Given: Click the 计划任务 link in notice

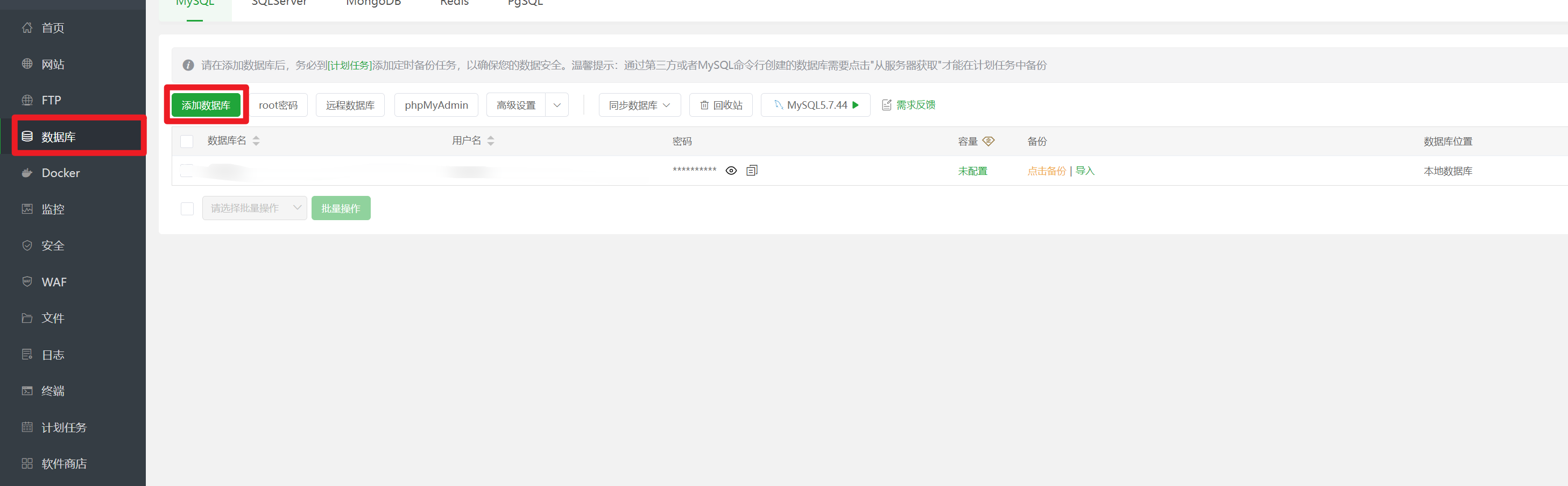Looking at the screenshot, I should [x=349, y=65].
